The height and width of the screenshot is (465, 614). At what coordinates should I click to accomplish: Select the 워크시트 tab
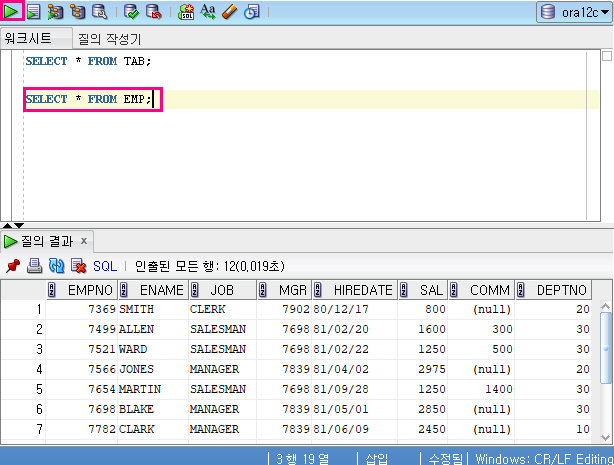click(x=28, y=38)
